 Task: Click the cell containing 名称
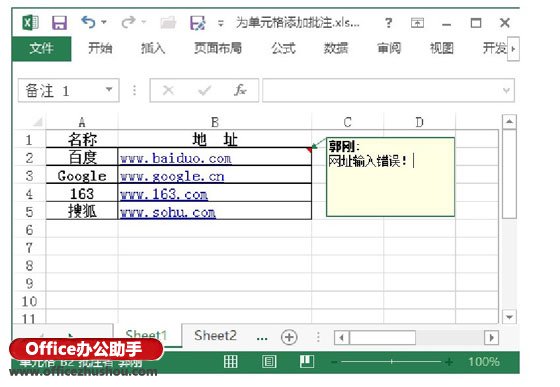point(82,139)
